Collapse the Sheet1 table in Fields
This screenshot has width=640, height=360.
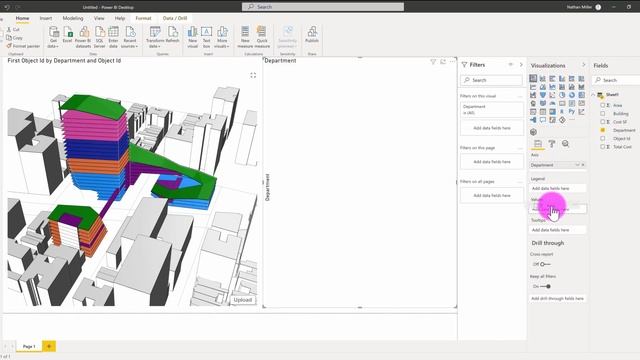pyautogui.click(x=593, y=95)
